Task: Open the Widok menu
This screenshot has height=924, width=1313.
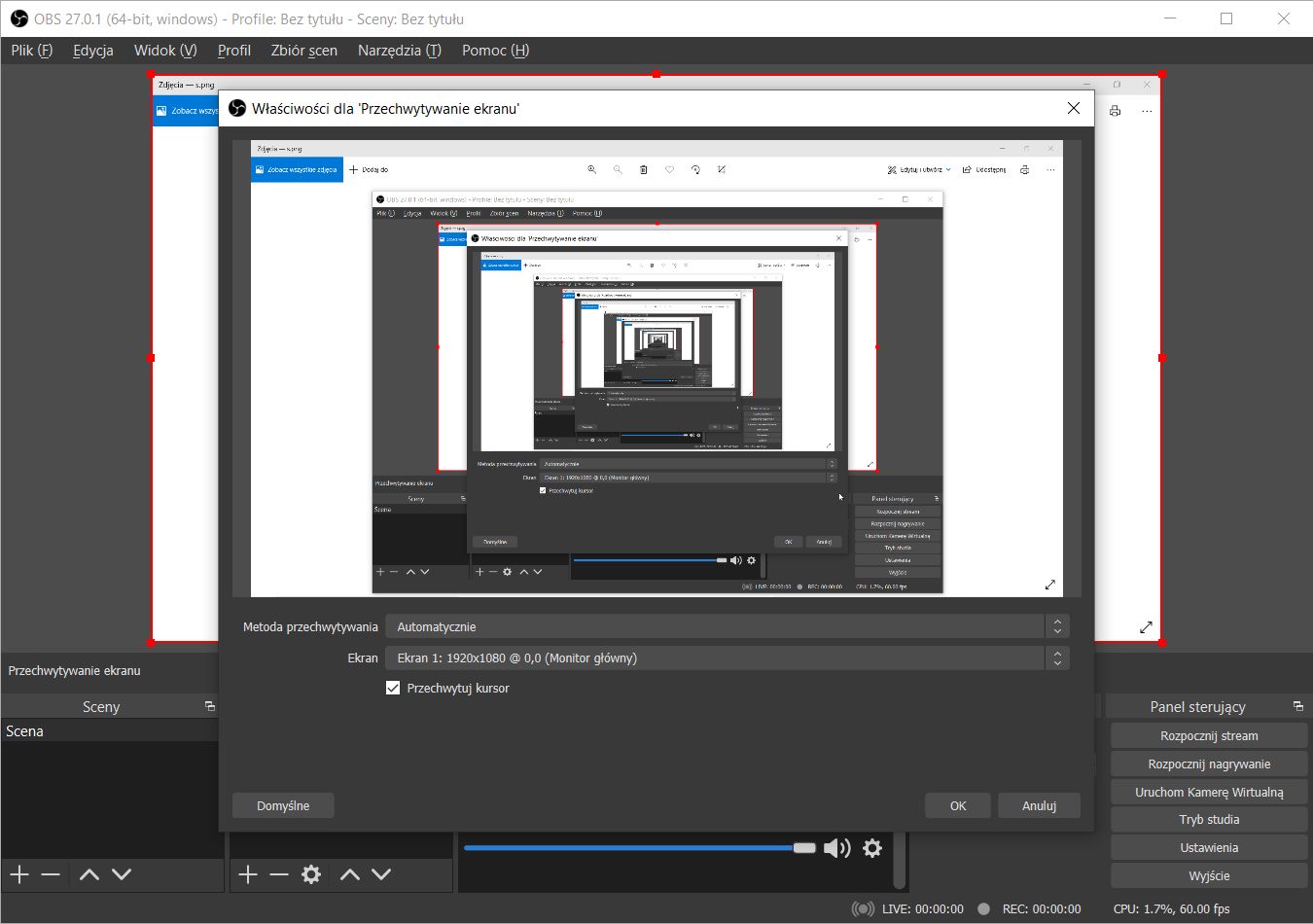Action: pos(165,51)
